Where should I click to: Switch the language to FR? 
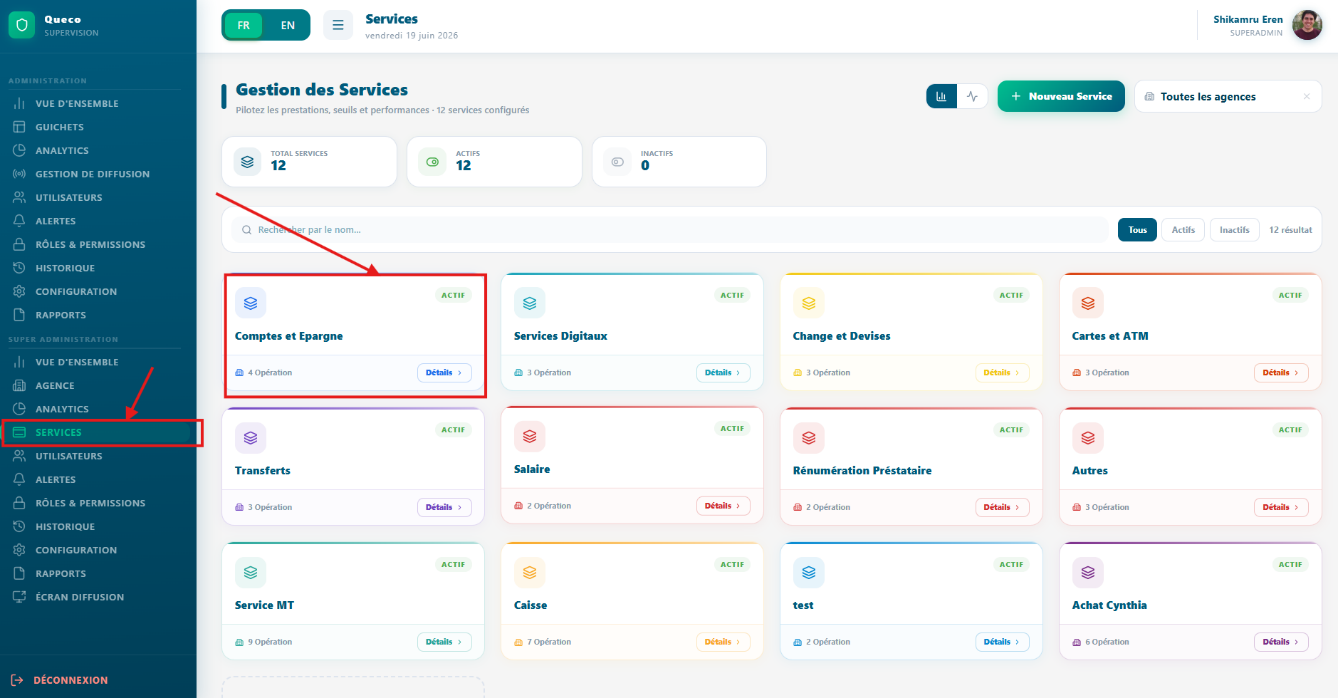pyautogui.click(x=244, y=25)
